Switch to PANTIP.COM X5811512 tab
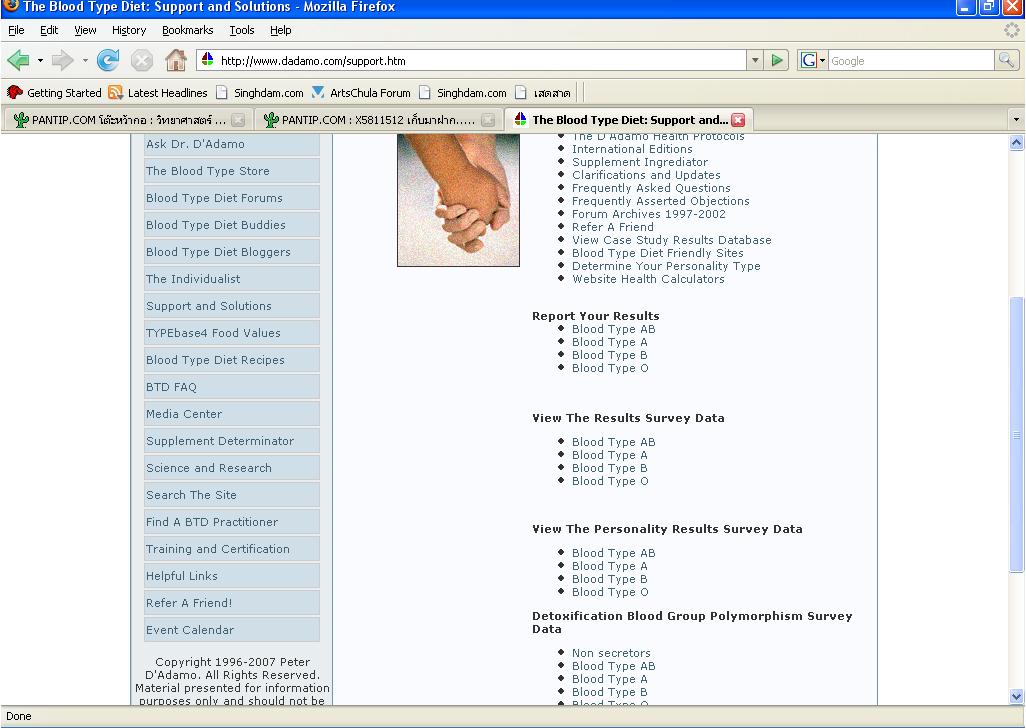The height and width of the screenshot is (728, 1026). (378, 120)
